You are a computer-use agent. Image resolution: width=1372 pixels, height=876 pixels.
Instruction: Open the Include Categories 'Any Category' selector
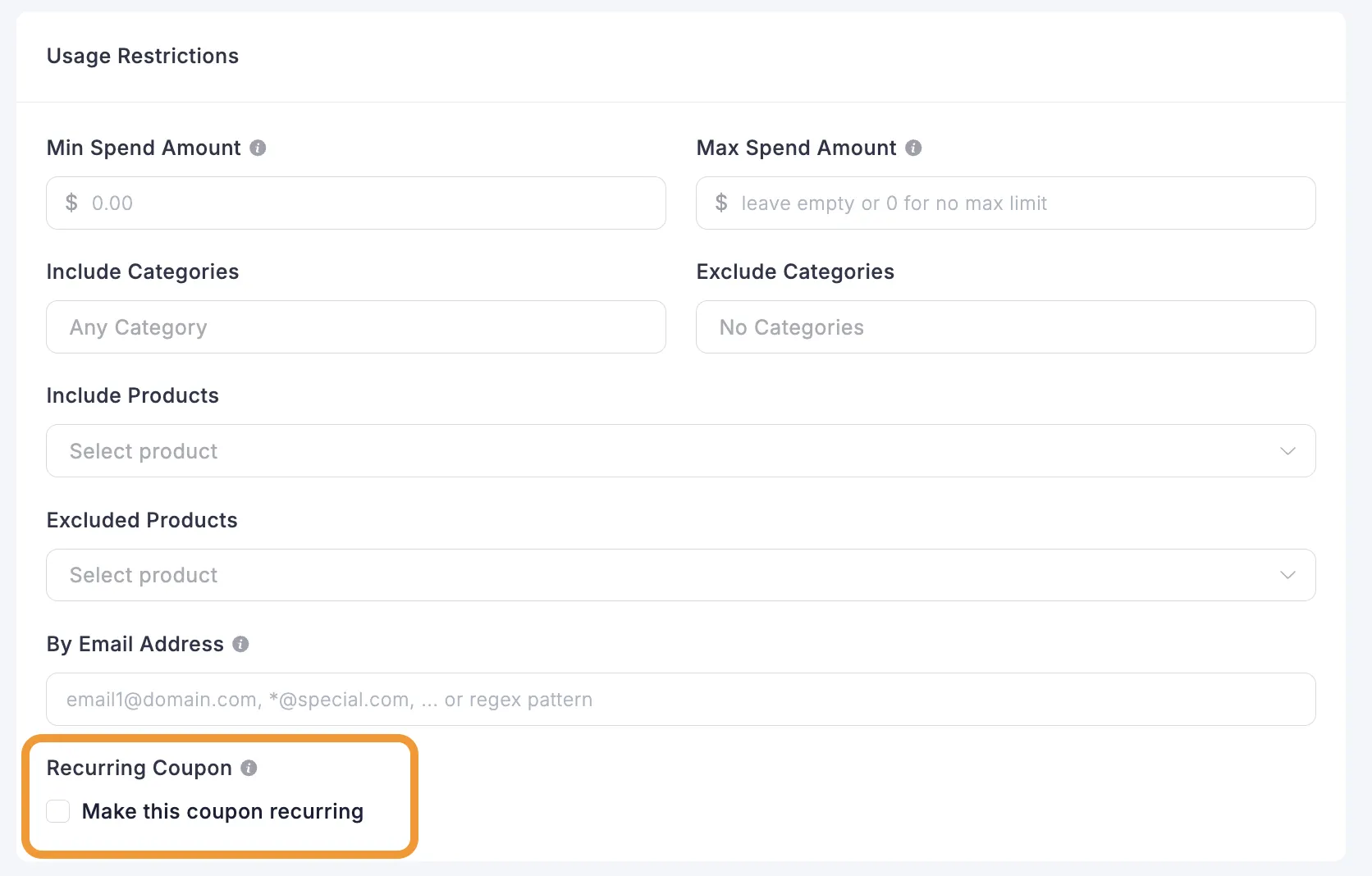coord(355,327)
